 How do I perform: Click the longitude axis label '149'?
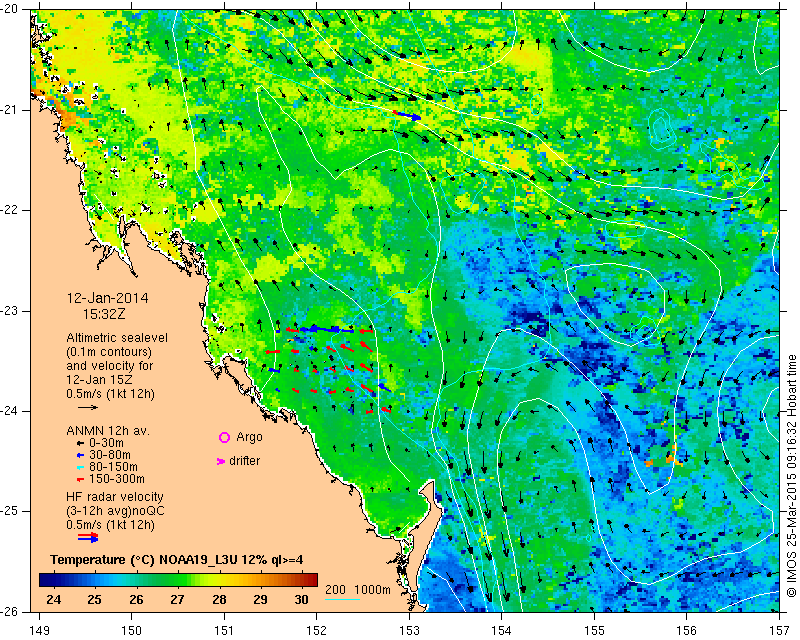39,631
